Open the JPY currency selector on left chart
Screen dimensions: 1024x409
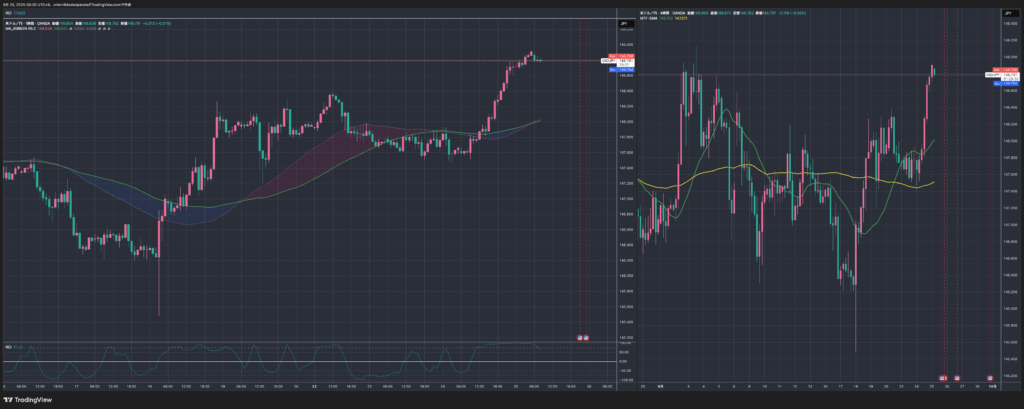tap(622, 23)
